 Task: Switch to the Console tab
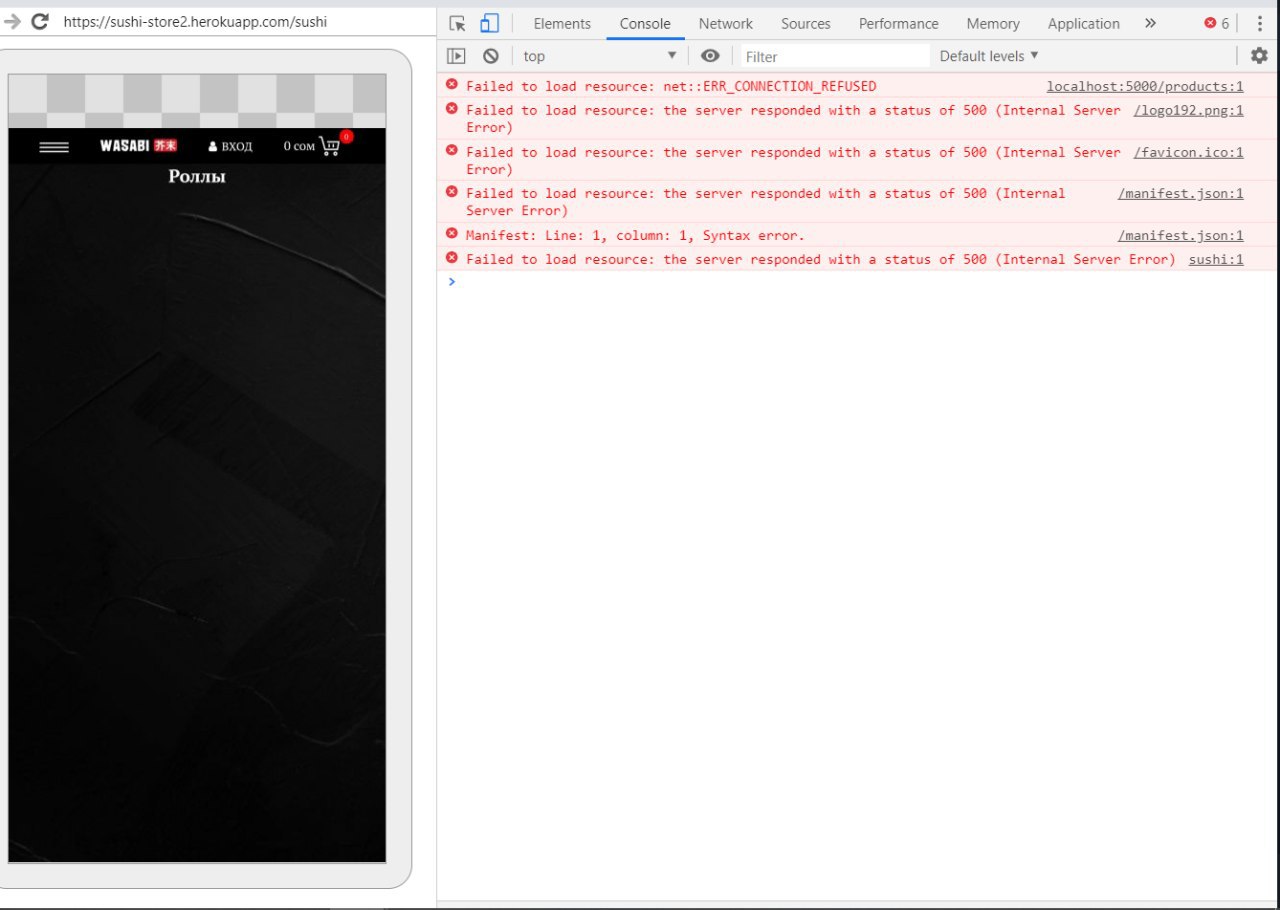pyautogui.click(x=645, y=23)
